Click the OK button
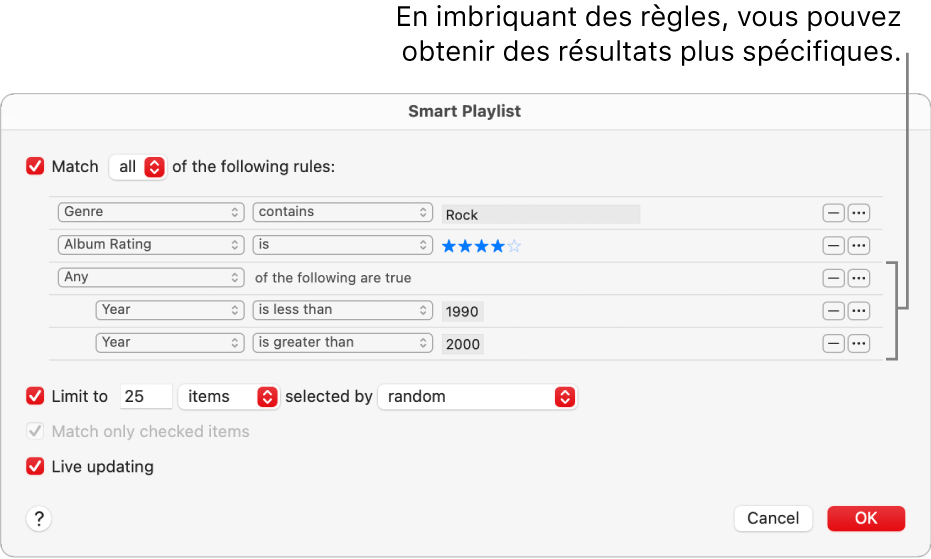The image size is (931, 559). tap(866, 518)
